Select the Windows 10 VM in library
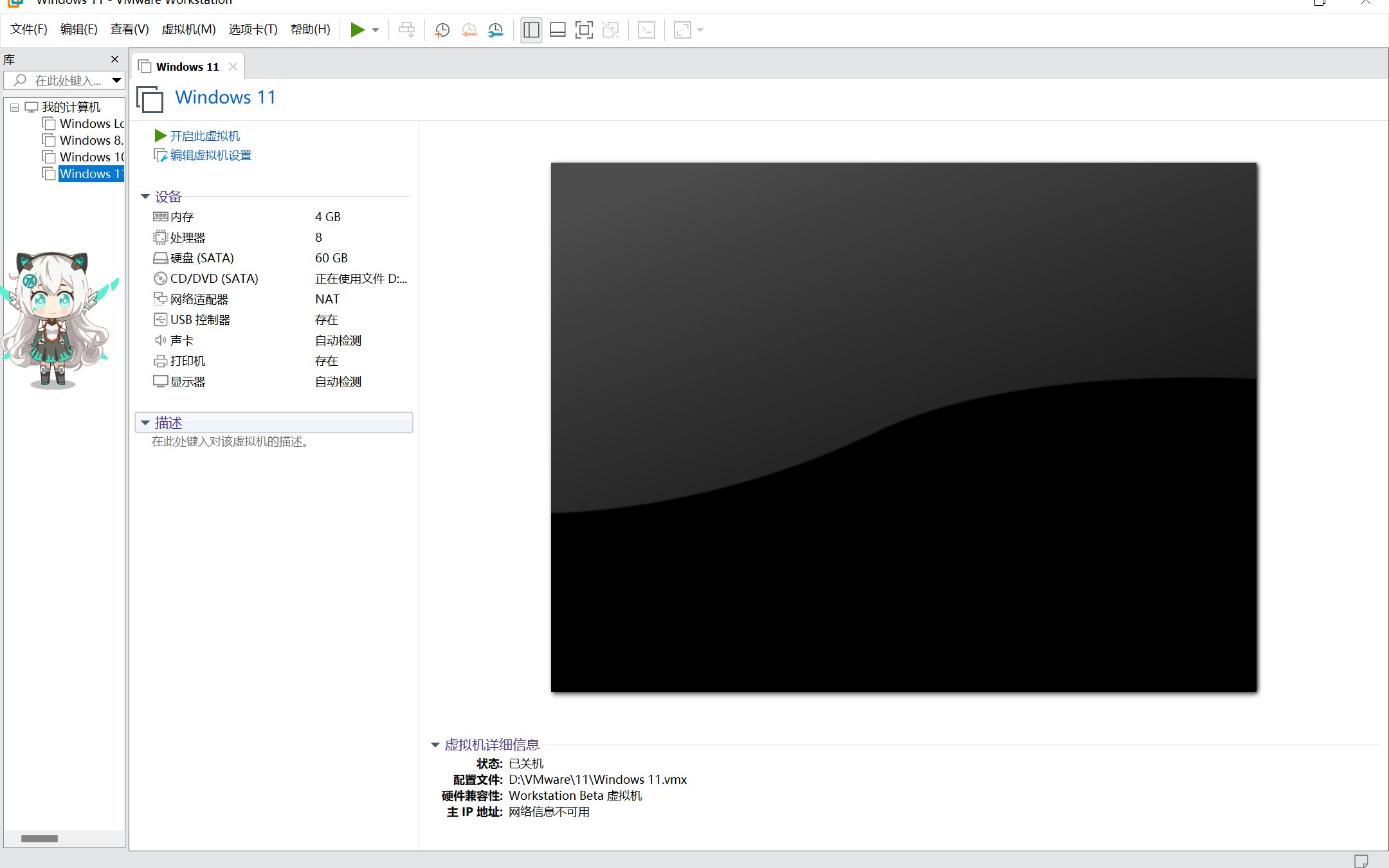 91,157
